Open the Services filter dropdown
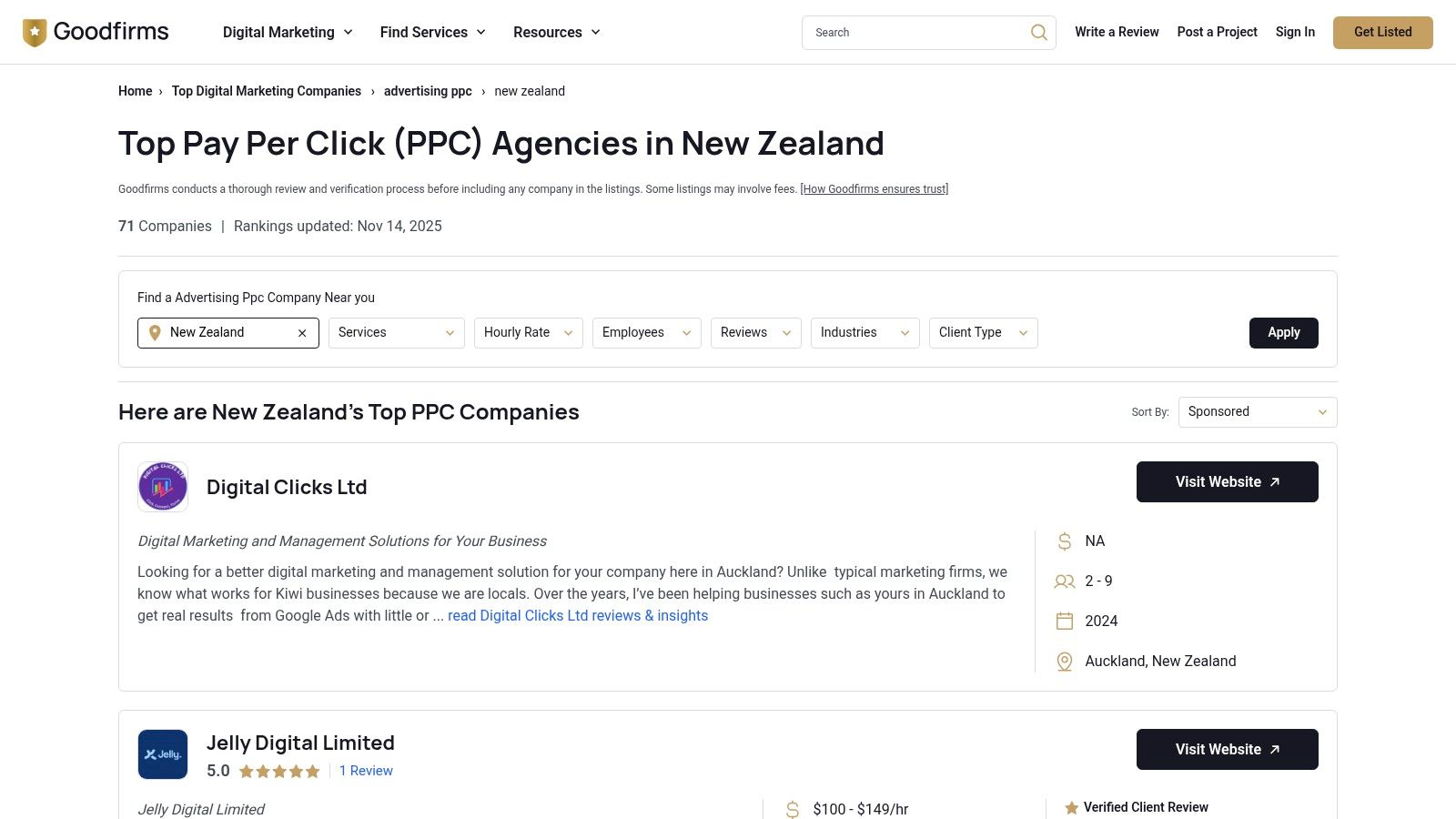 [396, 332]
